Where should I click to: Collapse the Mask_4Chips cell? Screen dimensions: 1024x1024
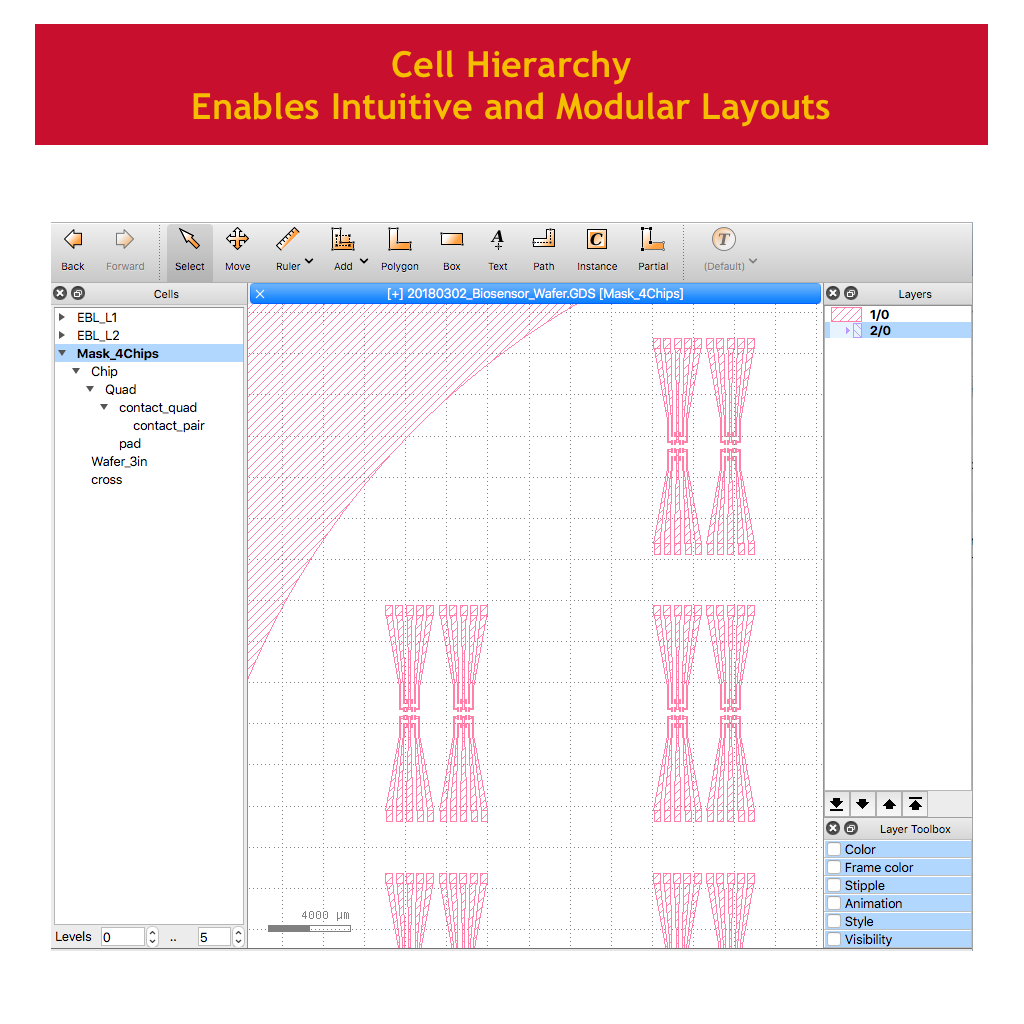pos(62,353)
